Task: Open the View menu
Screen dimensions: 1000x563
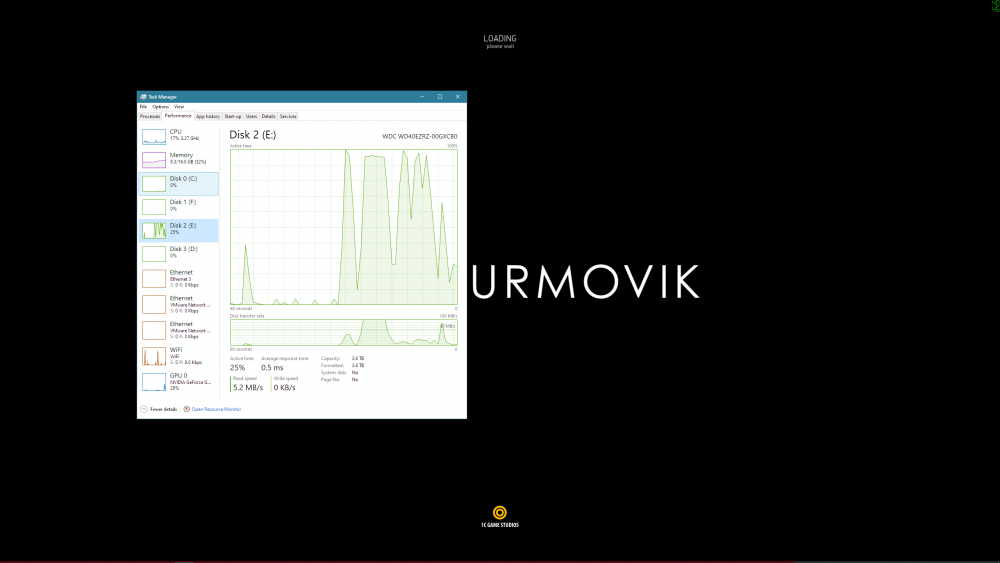Action: coord(179,106)
